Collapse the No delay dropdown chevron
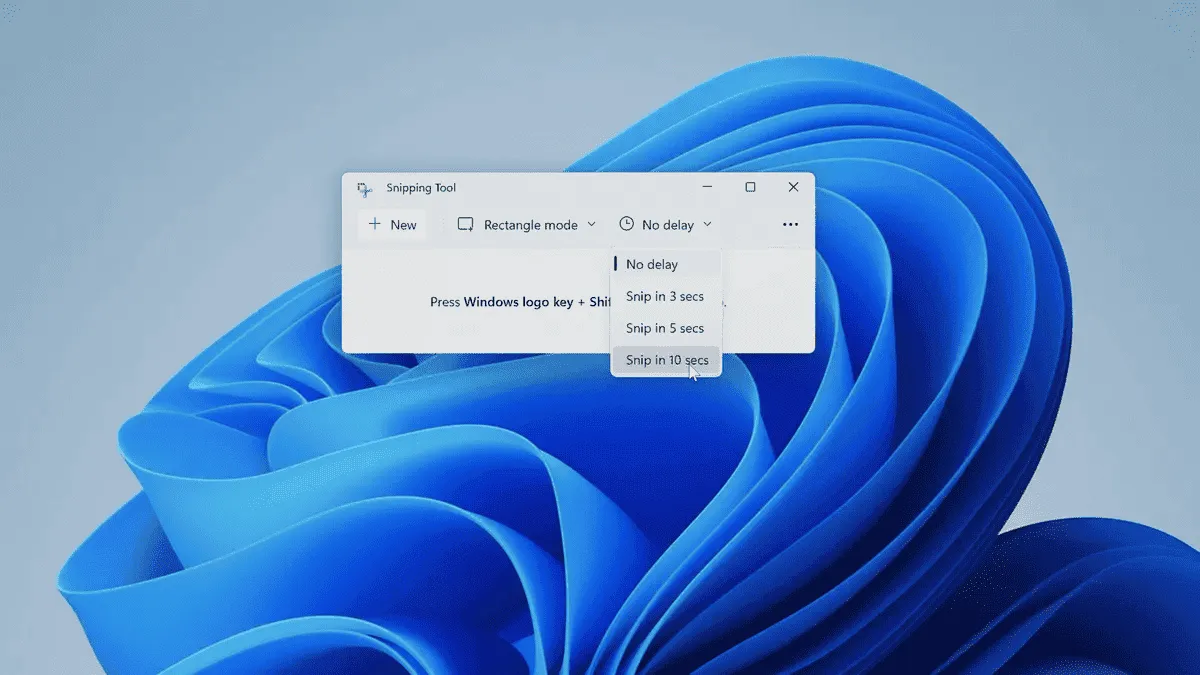Screen dimensions: 1200x675 (x=707, y=225)
